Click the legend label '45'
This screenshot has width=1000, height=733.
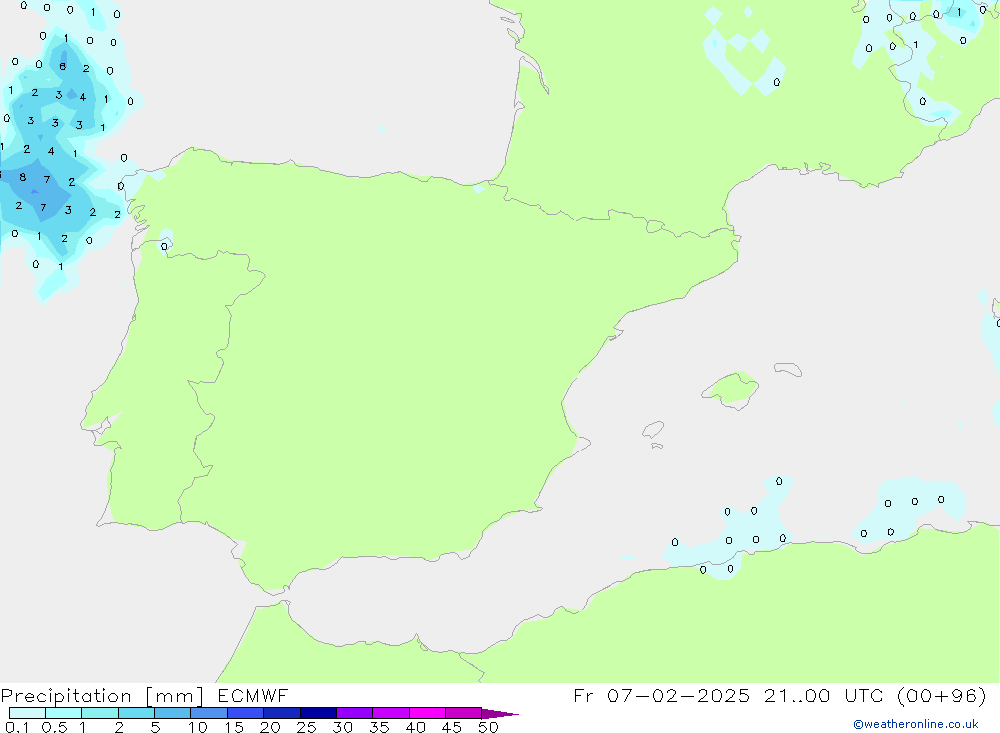click(452, 727)
